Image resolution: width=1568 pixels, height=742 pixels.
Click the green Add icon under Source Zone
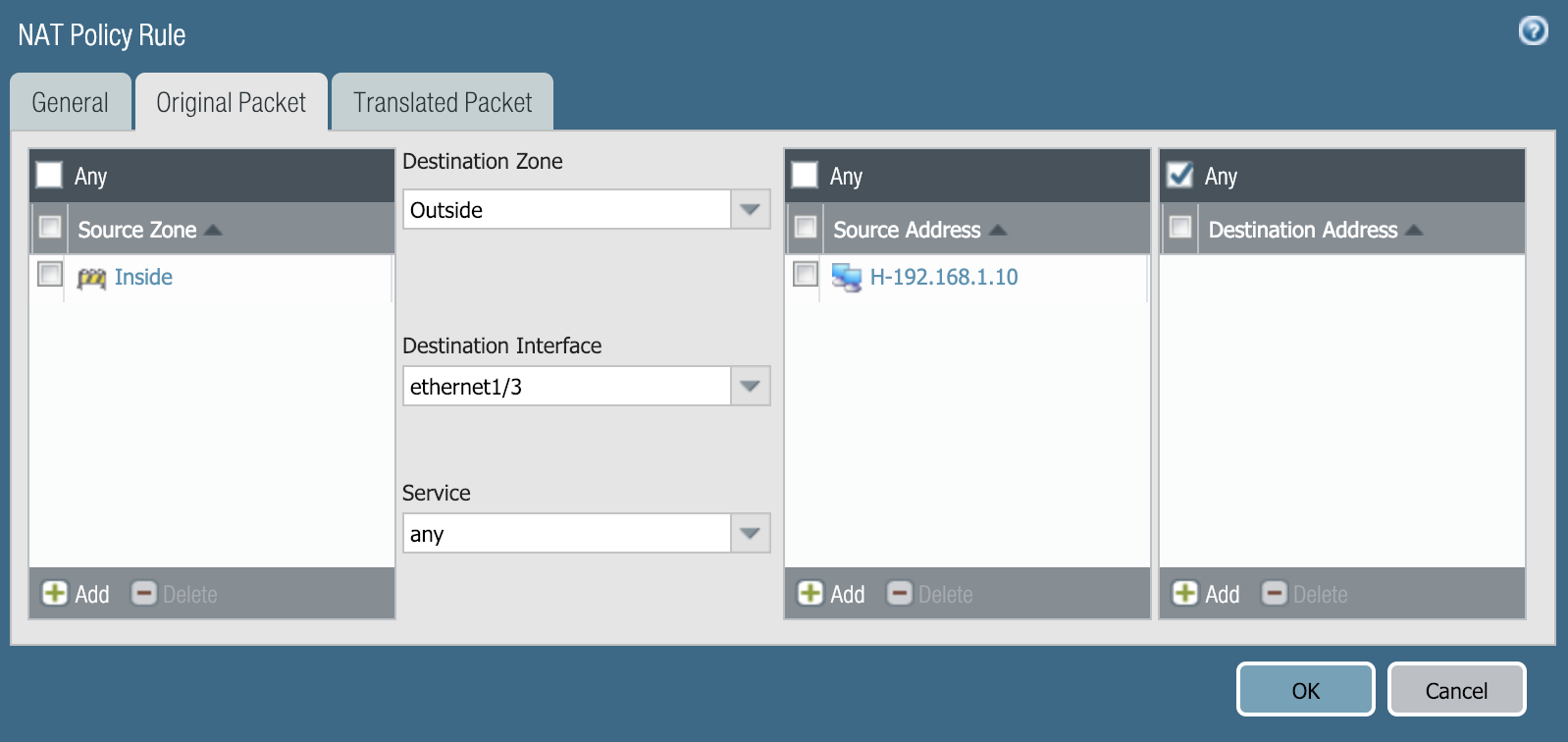pyautogui.click(x=55, y=593)
